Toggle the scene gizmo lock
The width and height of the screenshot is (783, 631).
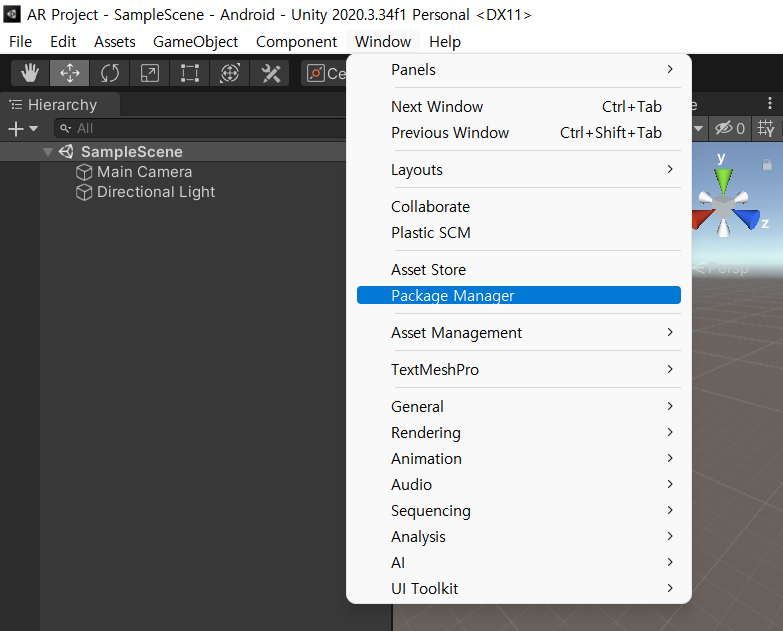tap(767, 164)
